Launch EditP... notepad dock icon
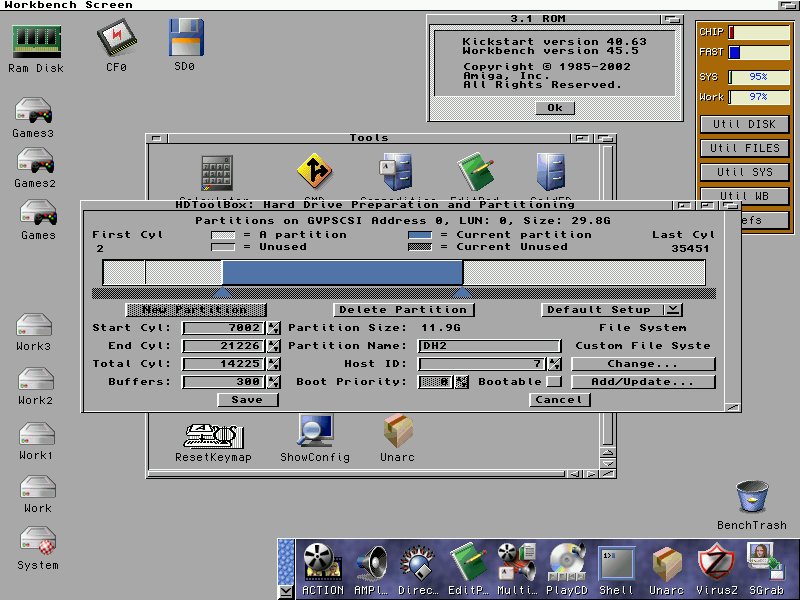 (468, 562)
